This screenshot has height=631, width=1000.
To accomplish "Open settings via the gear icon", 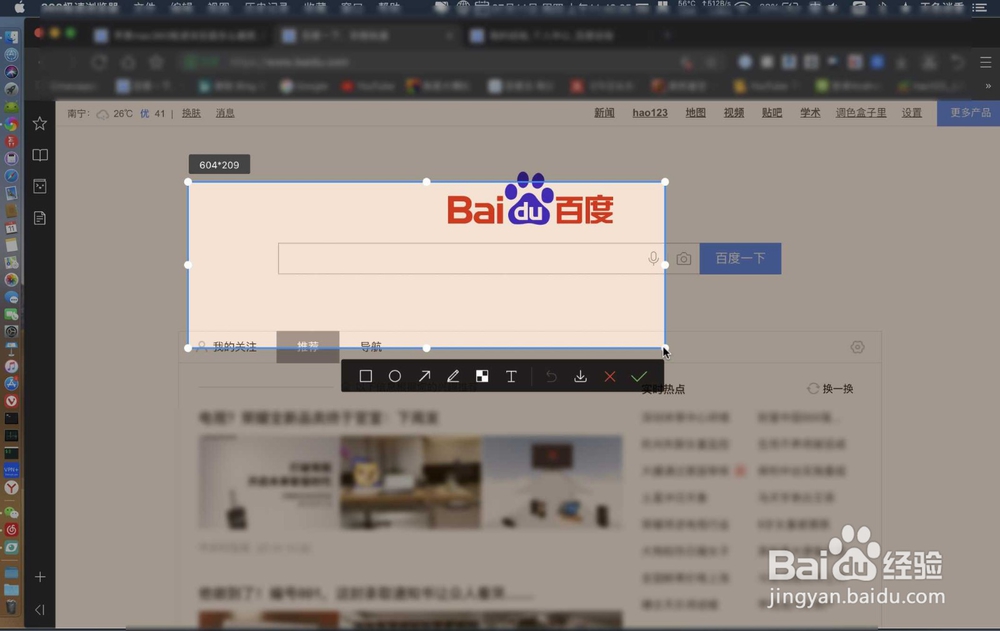I will 857,346.
